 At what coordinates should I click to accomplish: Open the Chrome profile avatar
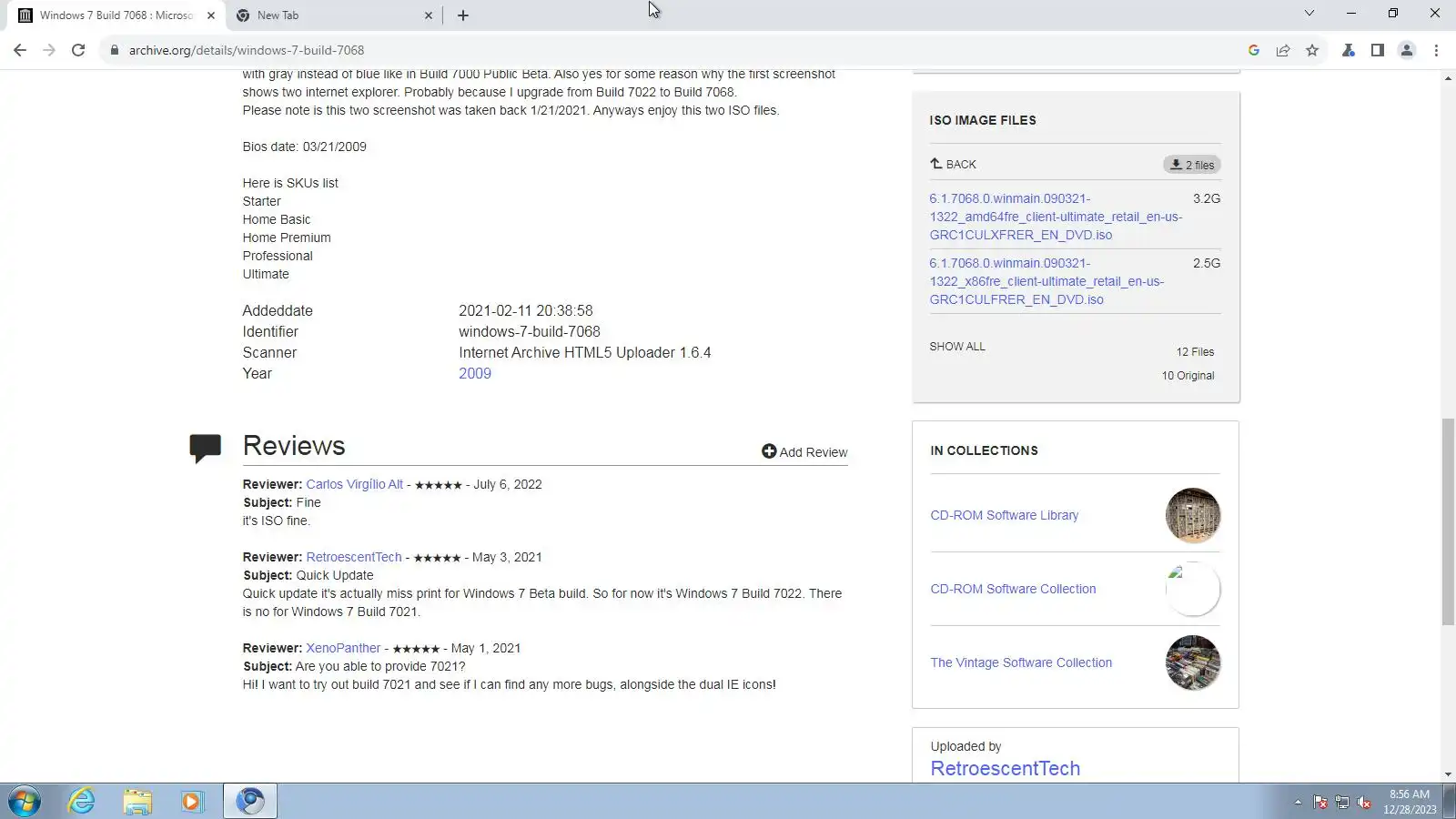[x=1407, y=50]
